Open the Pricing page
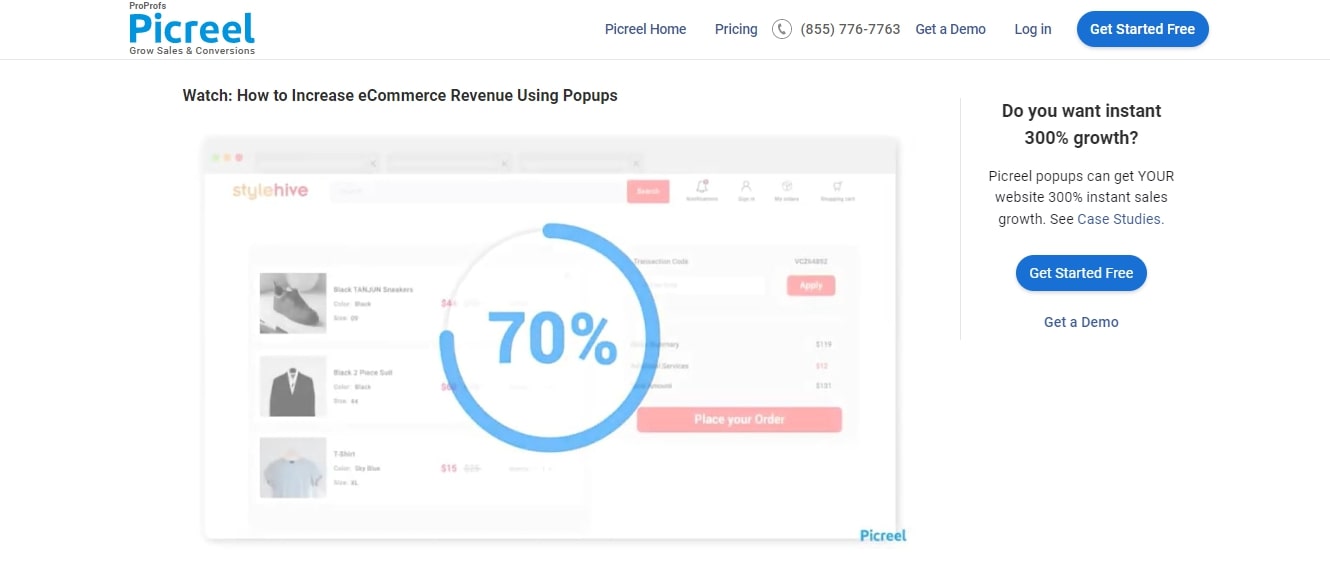Viewport: 1330px width, 578px height. point(735,29)
